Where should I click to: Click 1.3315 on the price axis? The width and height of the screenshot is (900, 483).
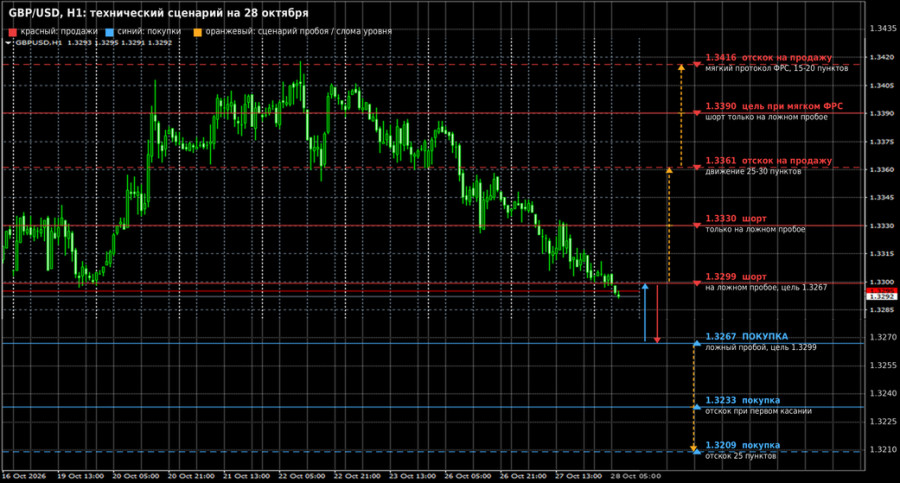pyautogui.click(x=883, y=254)
